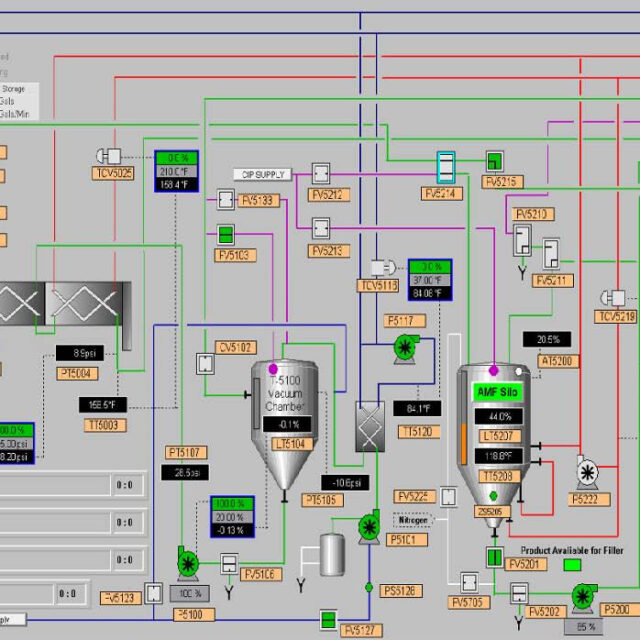Click the heat exchanger below TCV5113
Image resolution: width=640 pixels, height=640 pixels.
372,426
